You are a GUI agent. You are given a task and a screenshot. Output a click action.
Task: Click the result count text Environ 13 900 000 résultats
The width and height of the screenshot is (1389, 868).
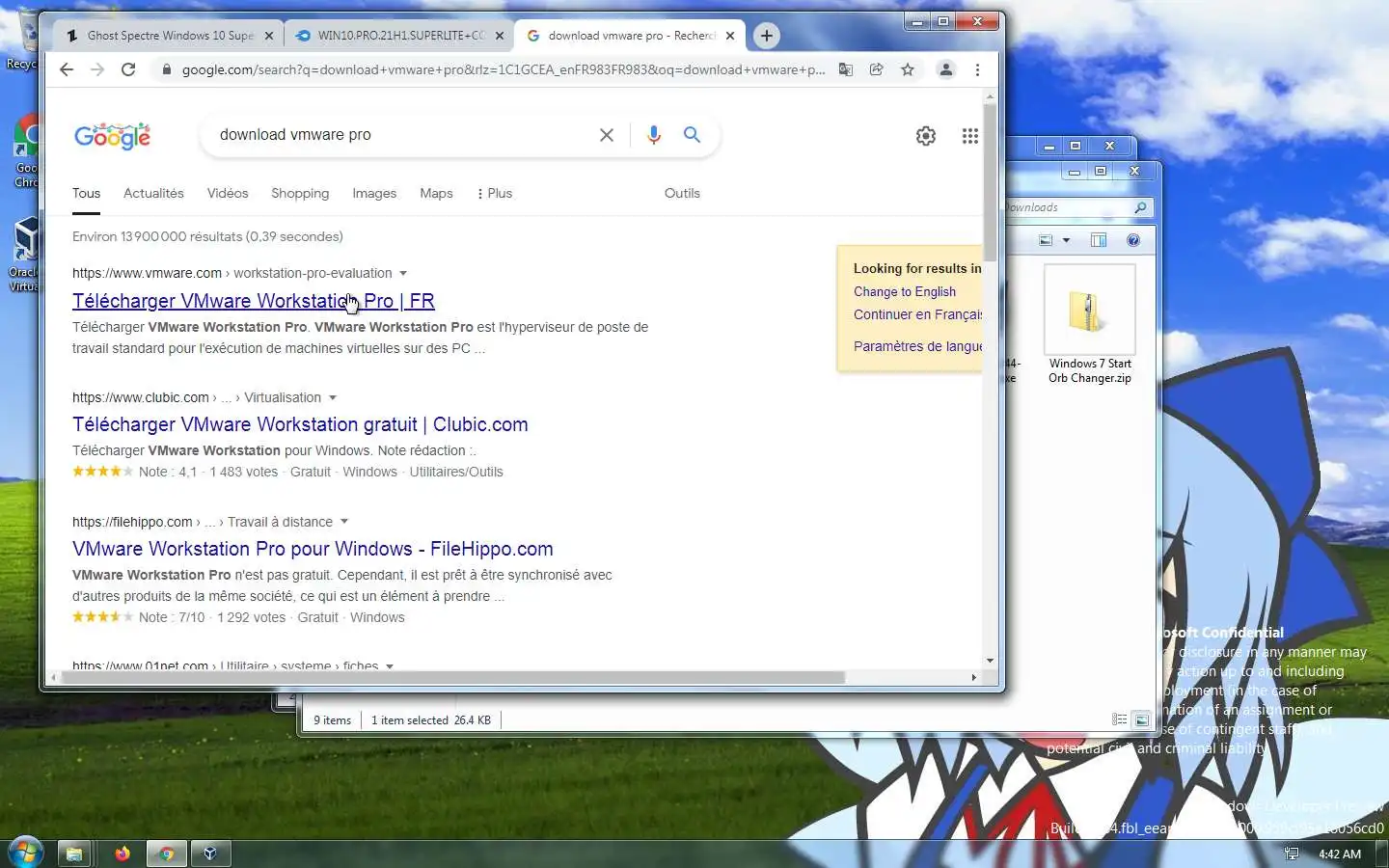207,236
